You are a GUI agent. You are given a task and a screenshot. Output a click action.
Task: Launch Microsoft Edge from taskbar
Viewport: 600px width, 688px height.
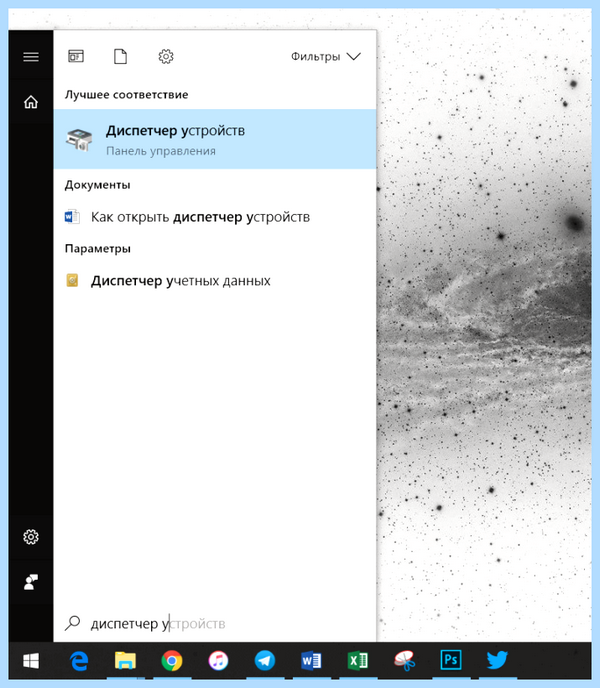(x=79, y=661)
